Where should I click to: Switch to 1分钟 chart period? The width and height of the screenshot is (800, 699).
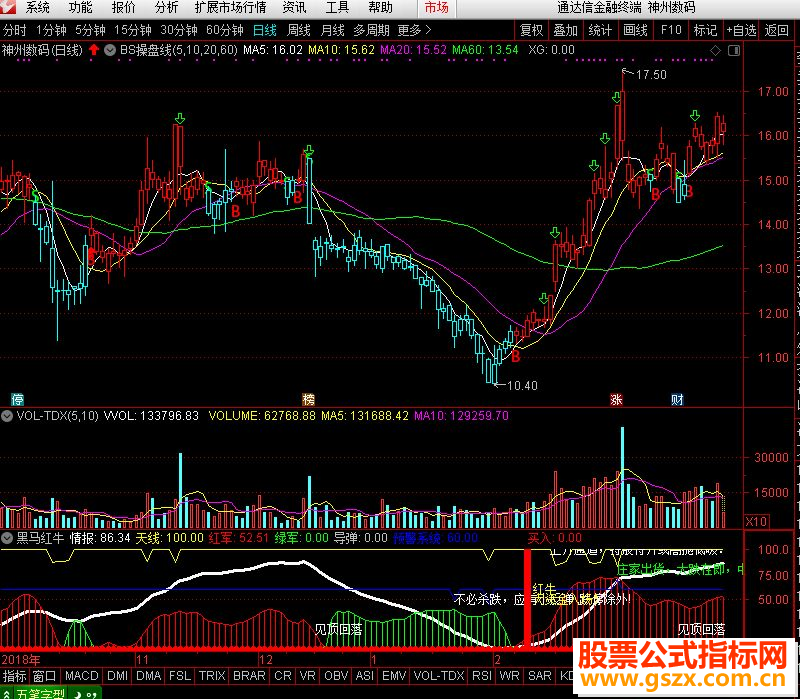(51, 31)
